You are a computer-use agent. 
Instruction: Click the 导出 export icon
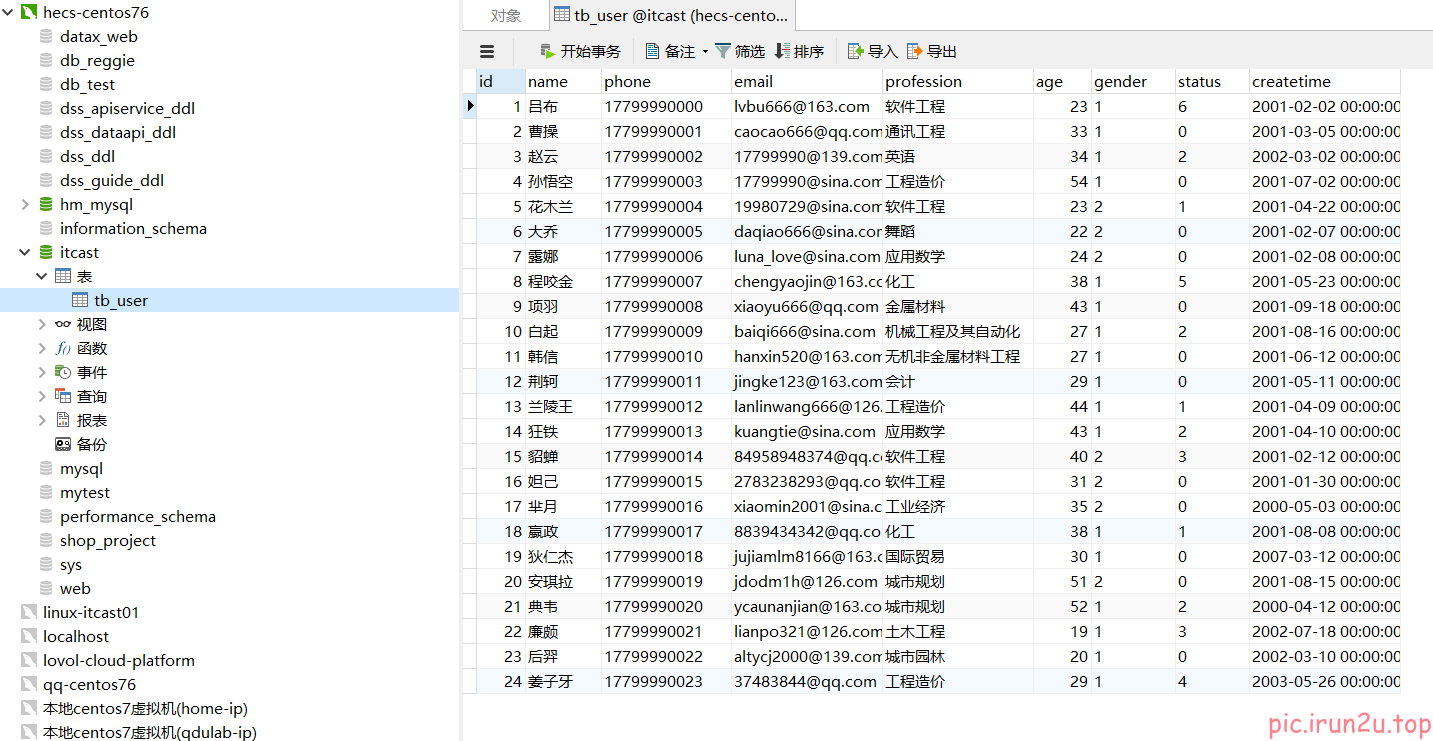pyautogui.click(x=914, y=51)
